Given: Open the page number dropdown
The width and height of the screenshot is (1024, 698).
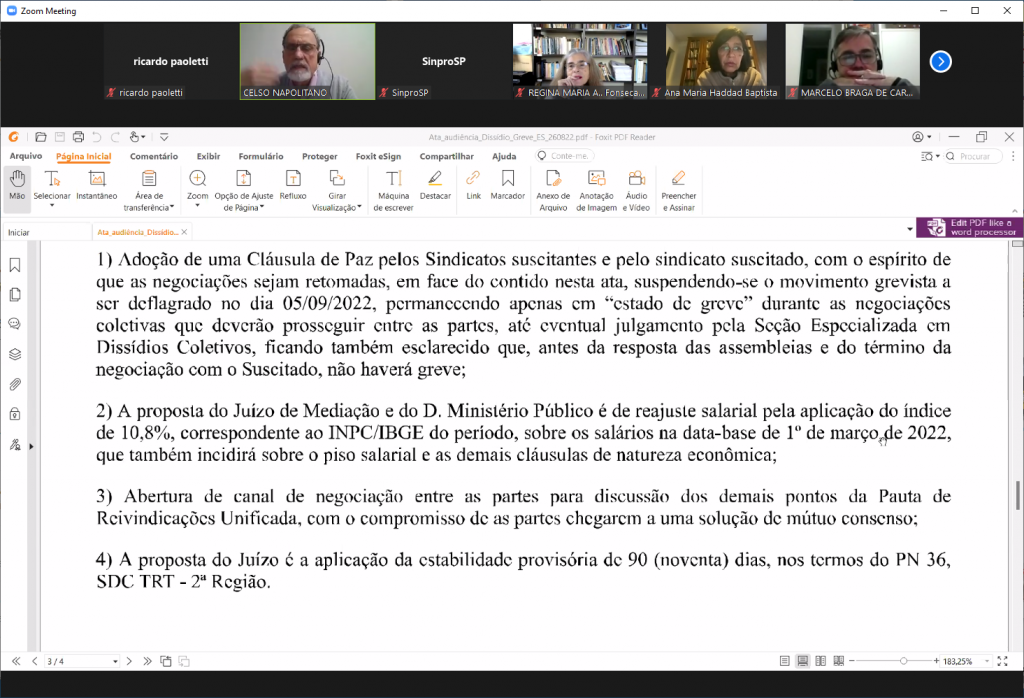Looking at the screenshot, I should [115, 661].
